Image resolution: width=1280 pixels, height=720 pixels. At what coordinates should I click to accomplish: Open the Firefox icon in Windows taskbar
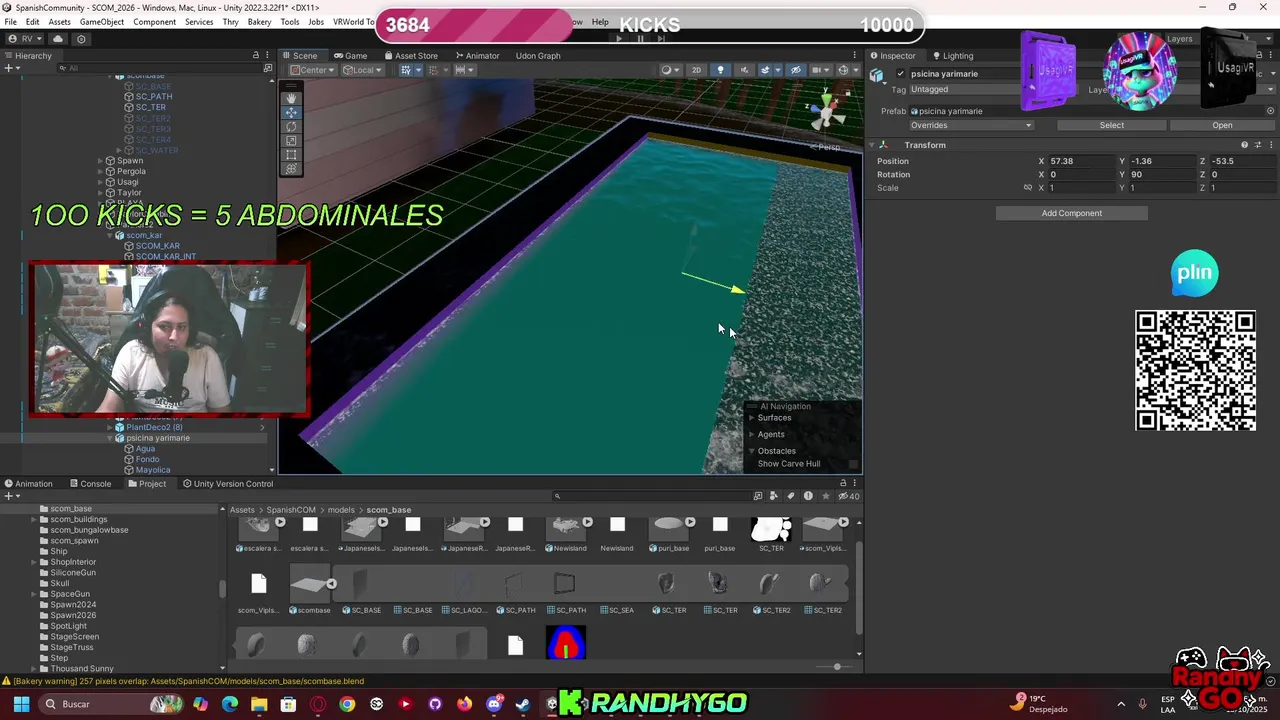click(464, 704)
